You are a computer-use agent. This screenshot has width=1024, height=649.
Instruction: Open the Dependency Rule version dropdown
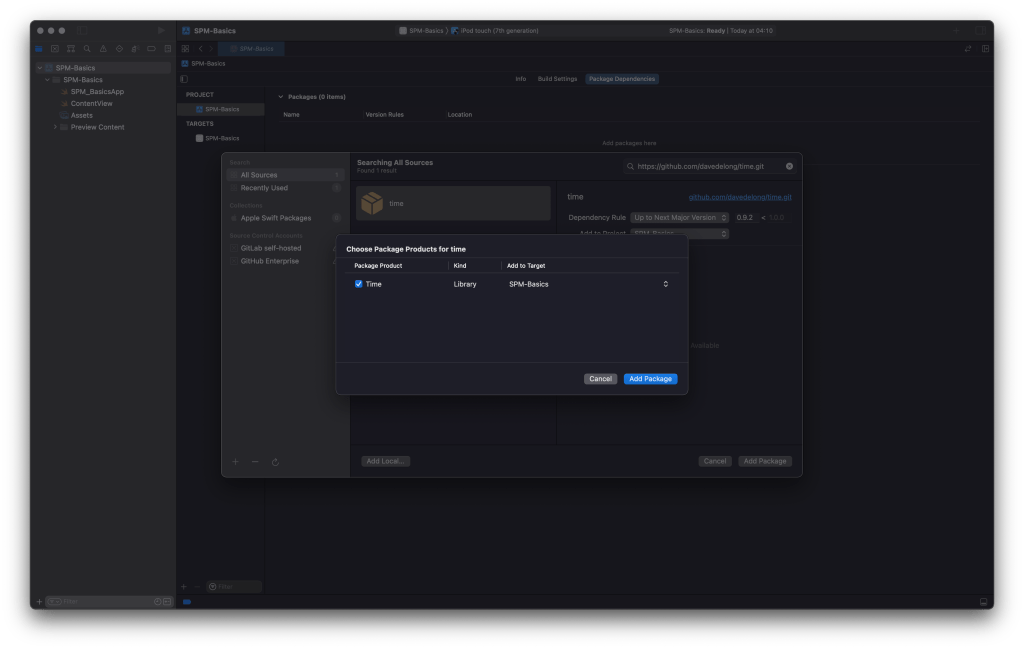(x=679, y=217)
